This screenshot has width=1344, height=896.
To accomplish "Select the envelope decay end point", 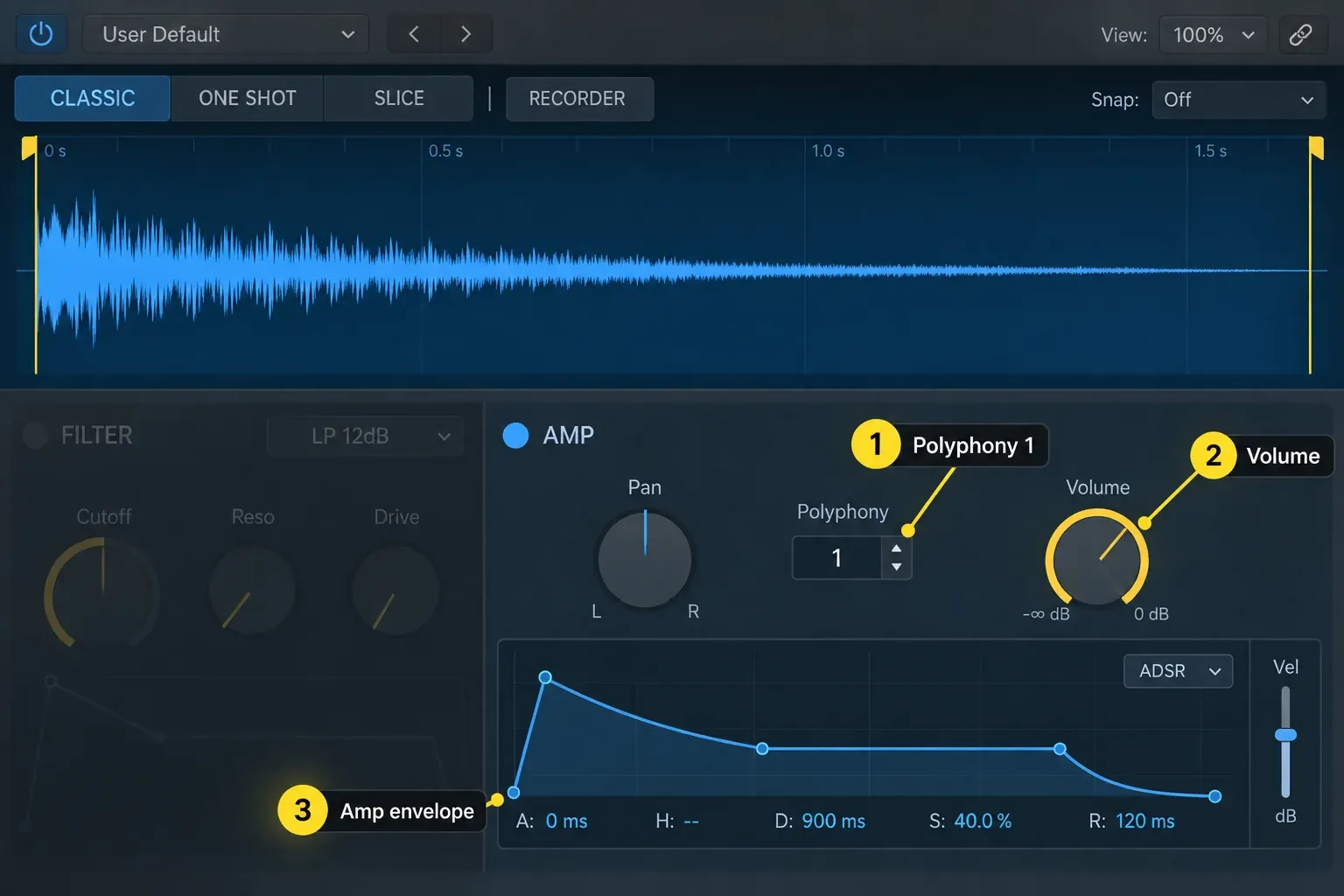I will [x=762, y=749].
